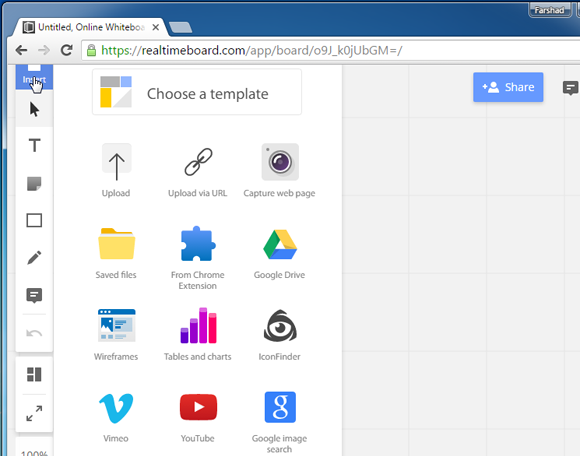Click the green padlock security icon
The height and width of the screenshot is (456, 580).
point(91,50)
